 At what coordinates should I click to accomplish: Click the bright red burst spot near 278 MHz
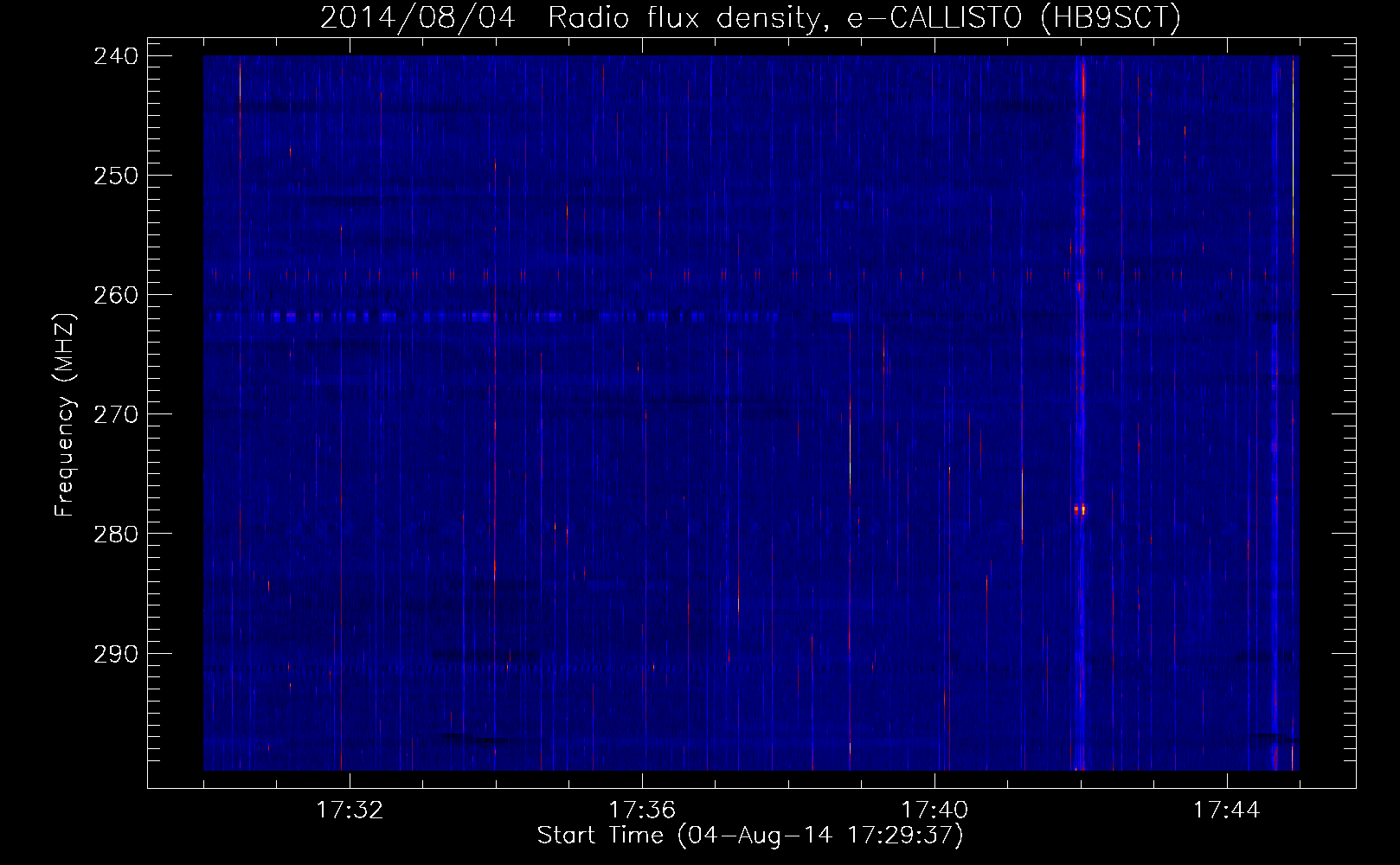point(1080,509)
